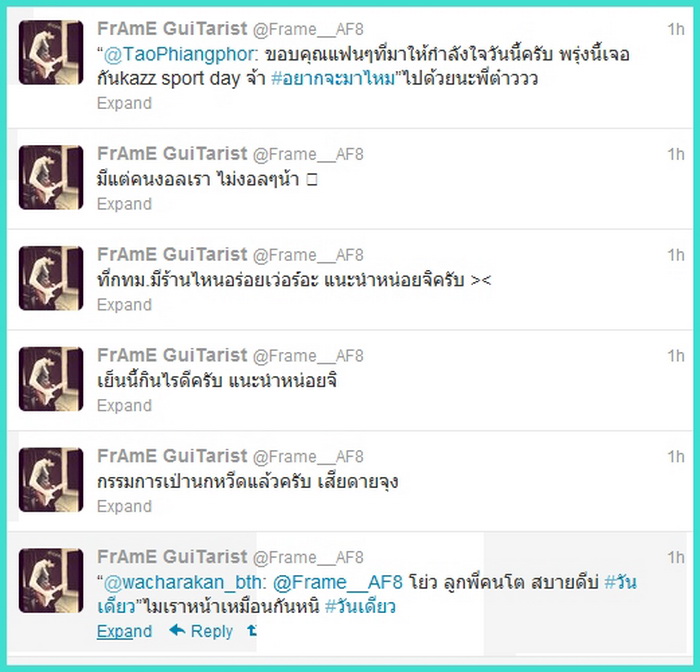Expand the third tweet ending with ><
The image size is (700, 672).
pyautogui.click(x=125, y=305)
